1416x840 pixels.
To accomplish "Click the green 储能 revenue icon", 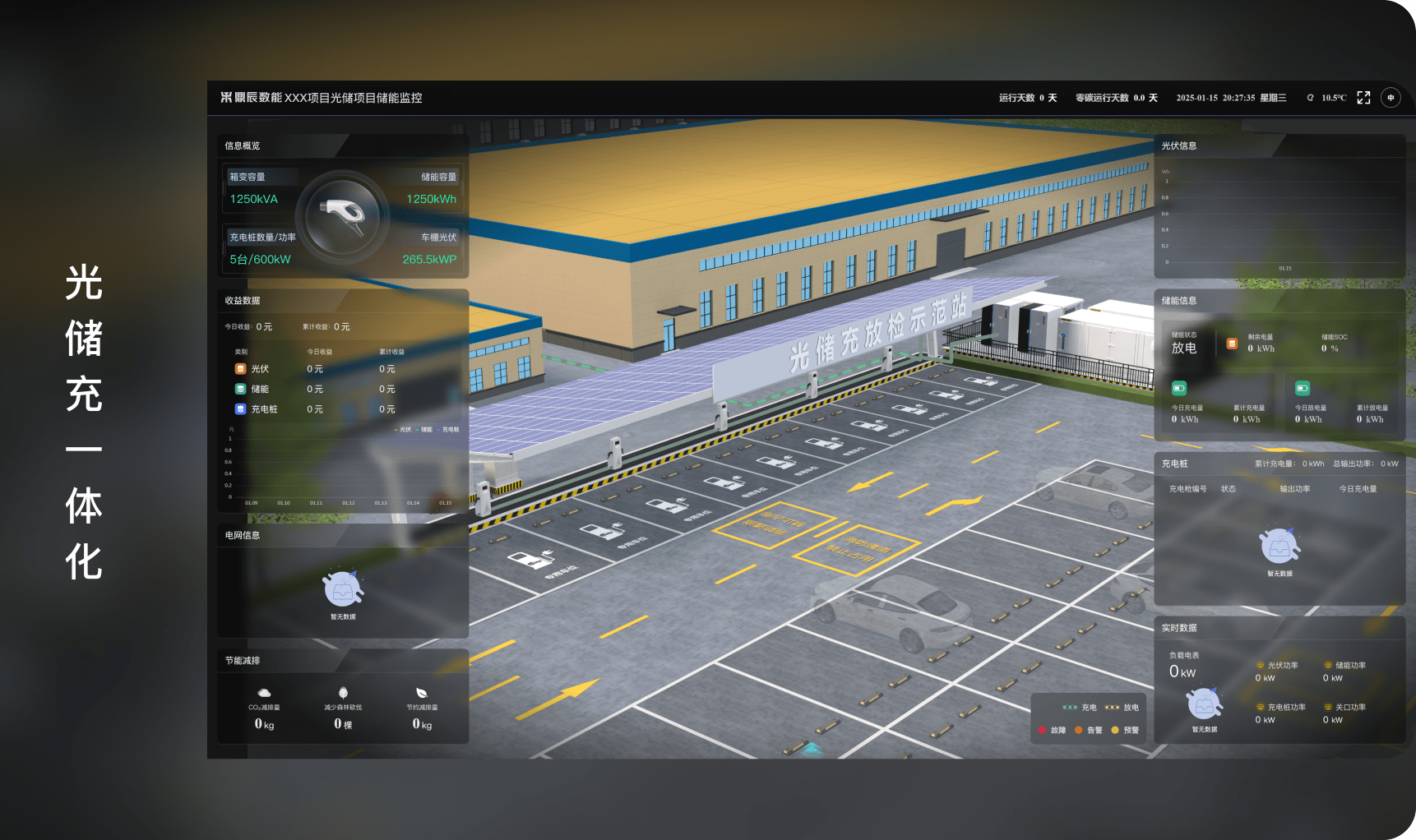I will click(x=240, y=389).
